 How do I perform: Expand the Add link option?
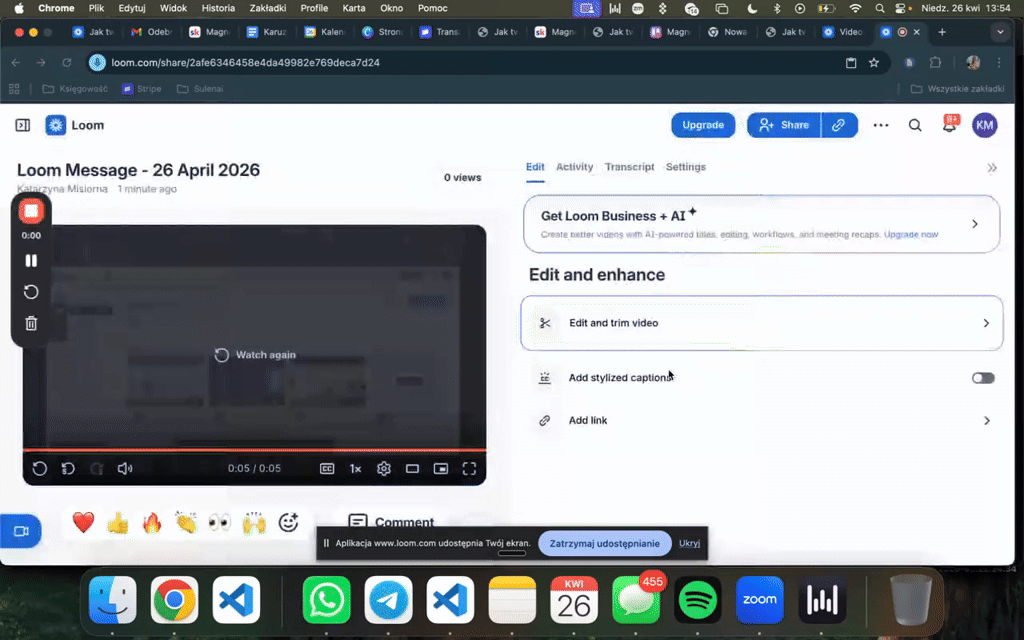(x=761, y=420)
